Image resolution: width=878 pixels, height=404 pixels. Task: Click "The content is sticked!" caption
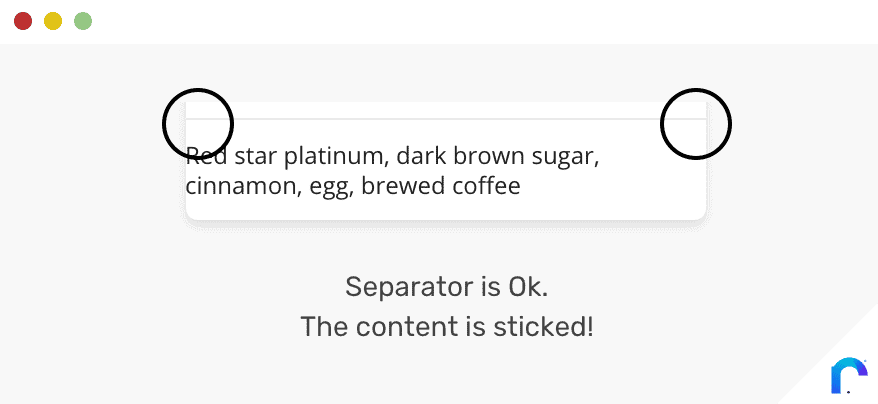point(446,327)
